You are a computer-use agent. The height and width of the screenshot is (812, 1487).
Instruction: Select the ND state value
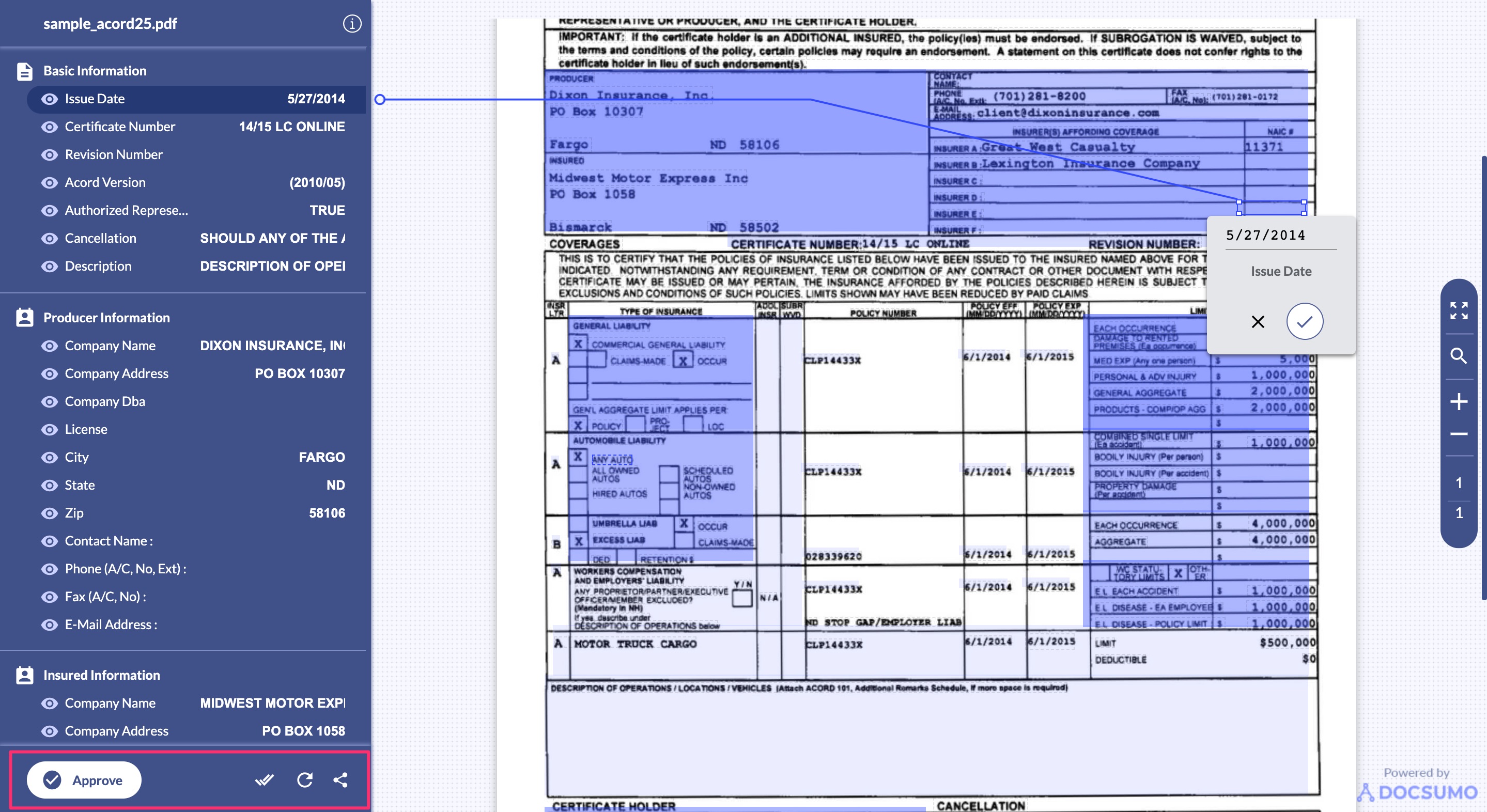tap(336, 486)
